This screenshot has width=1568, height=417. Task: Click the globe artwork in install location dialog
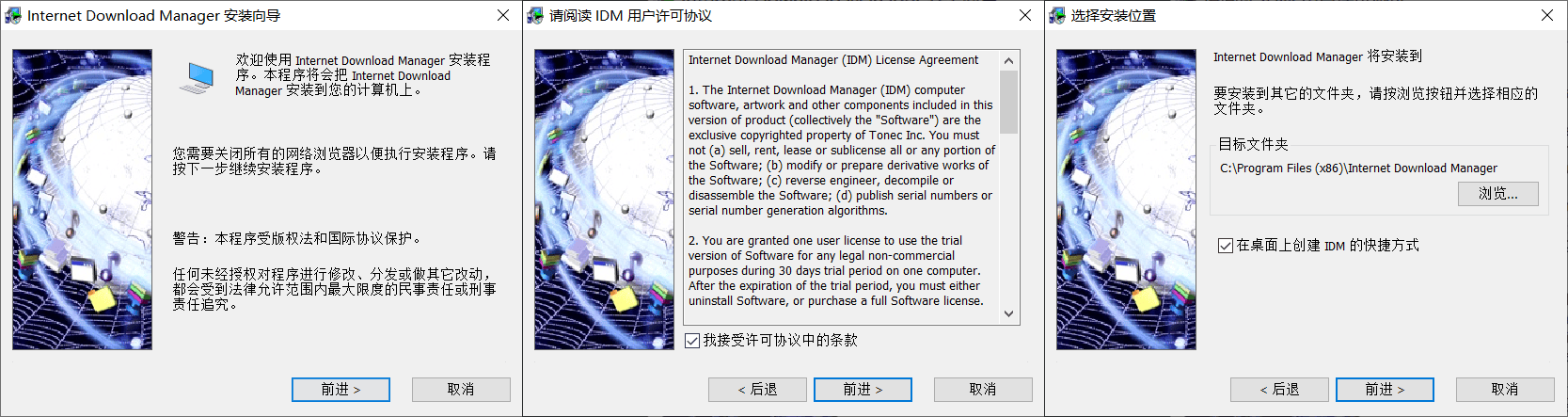pos(1126,200)
